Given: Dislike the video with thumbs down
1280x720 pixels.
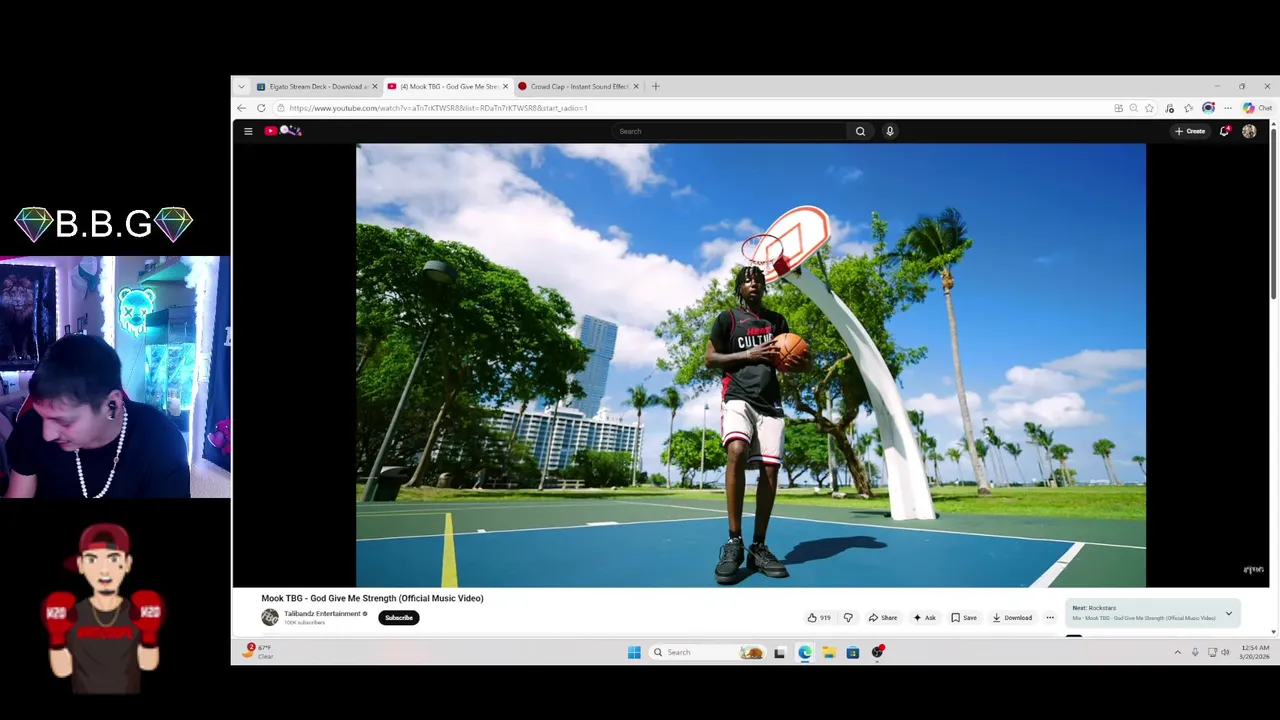Looking at the screenshot, I should [848, 618].
